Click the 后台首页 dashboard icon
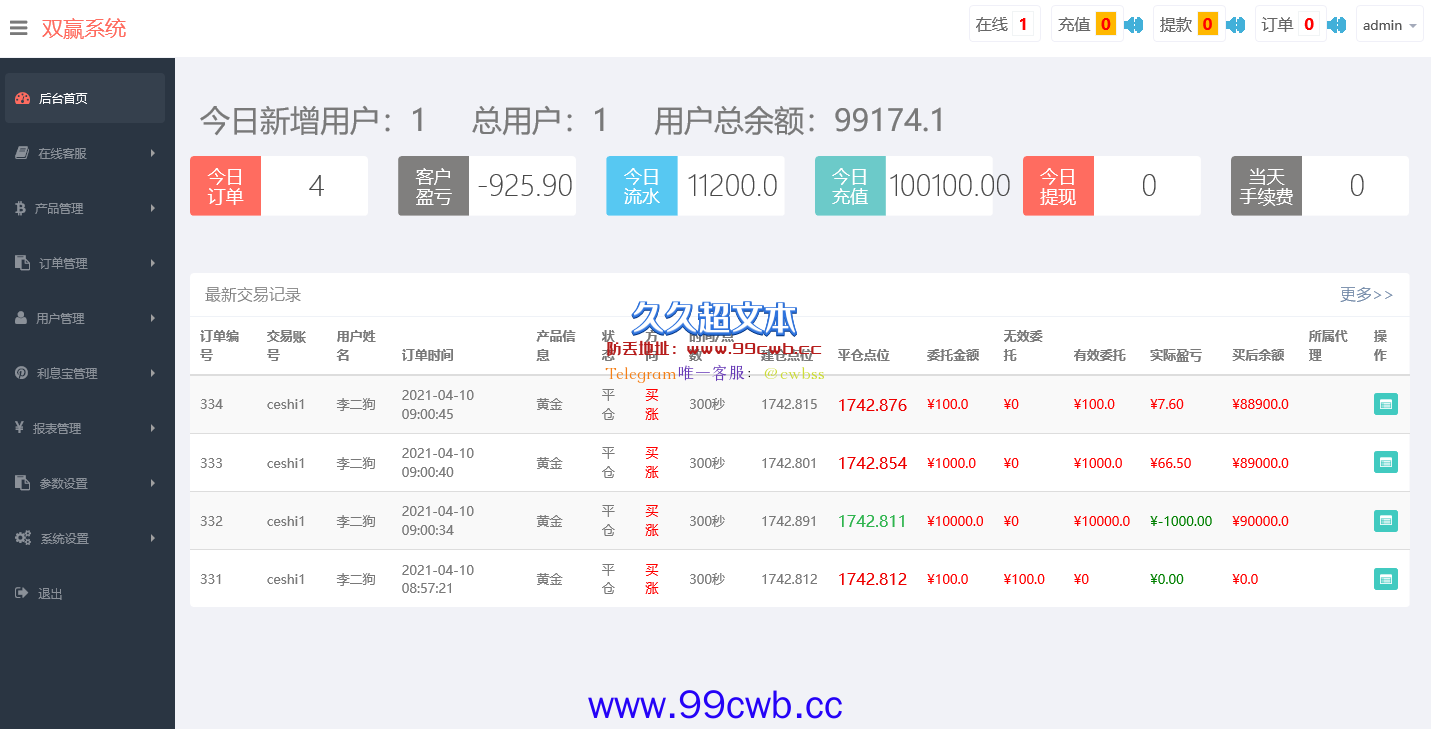1431x729 pixels. 23,98
